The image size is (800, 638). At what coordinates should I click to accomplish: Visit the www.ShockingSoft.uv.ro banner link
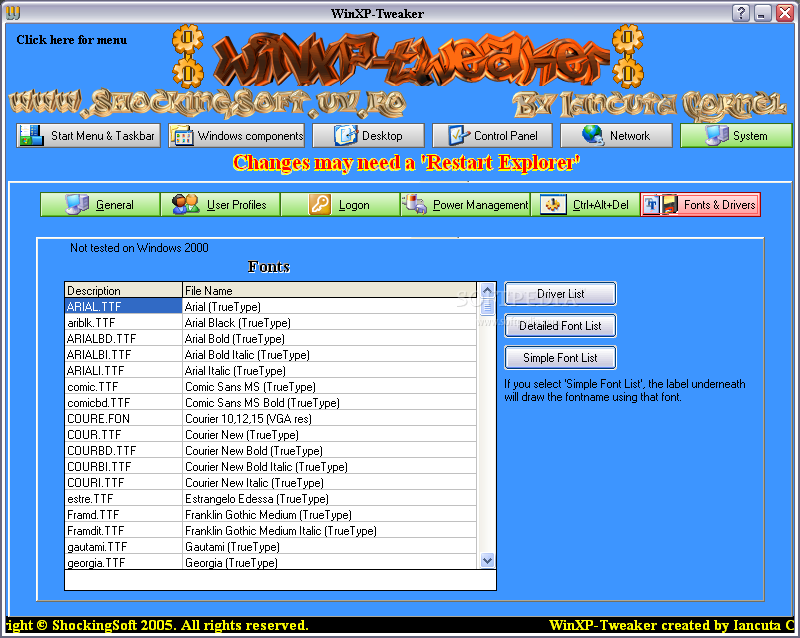[208, 104]
